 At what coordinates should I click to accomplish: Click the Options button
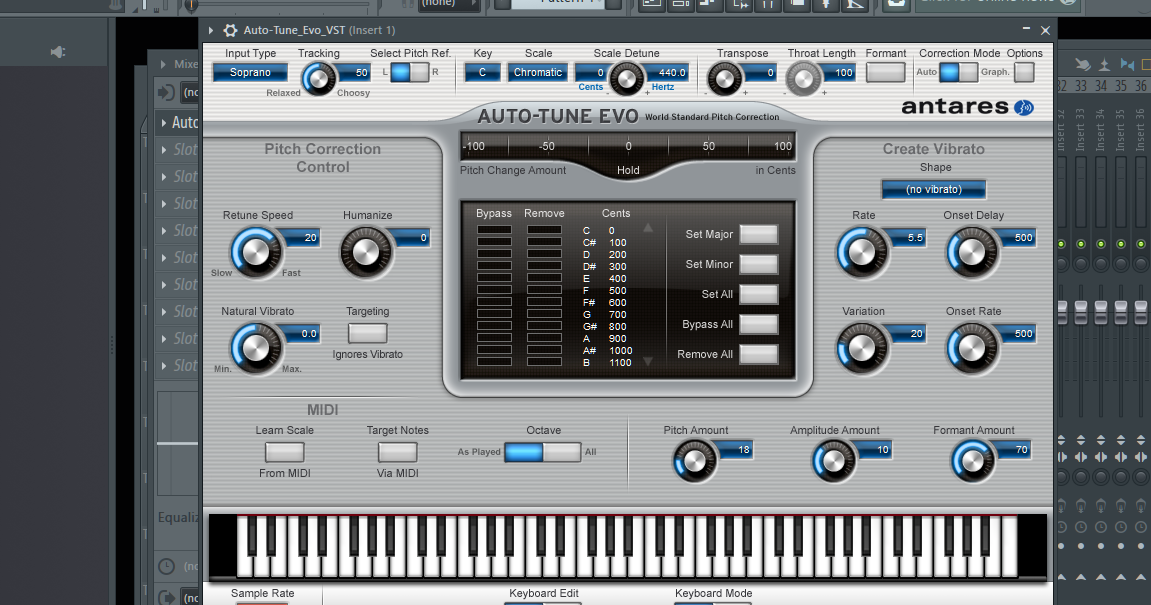click(1024, 72)
